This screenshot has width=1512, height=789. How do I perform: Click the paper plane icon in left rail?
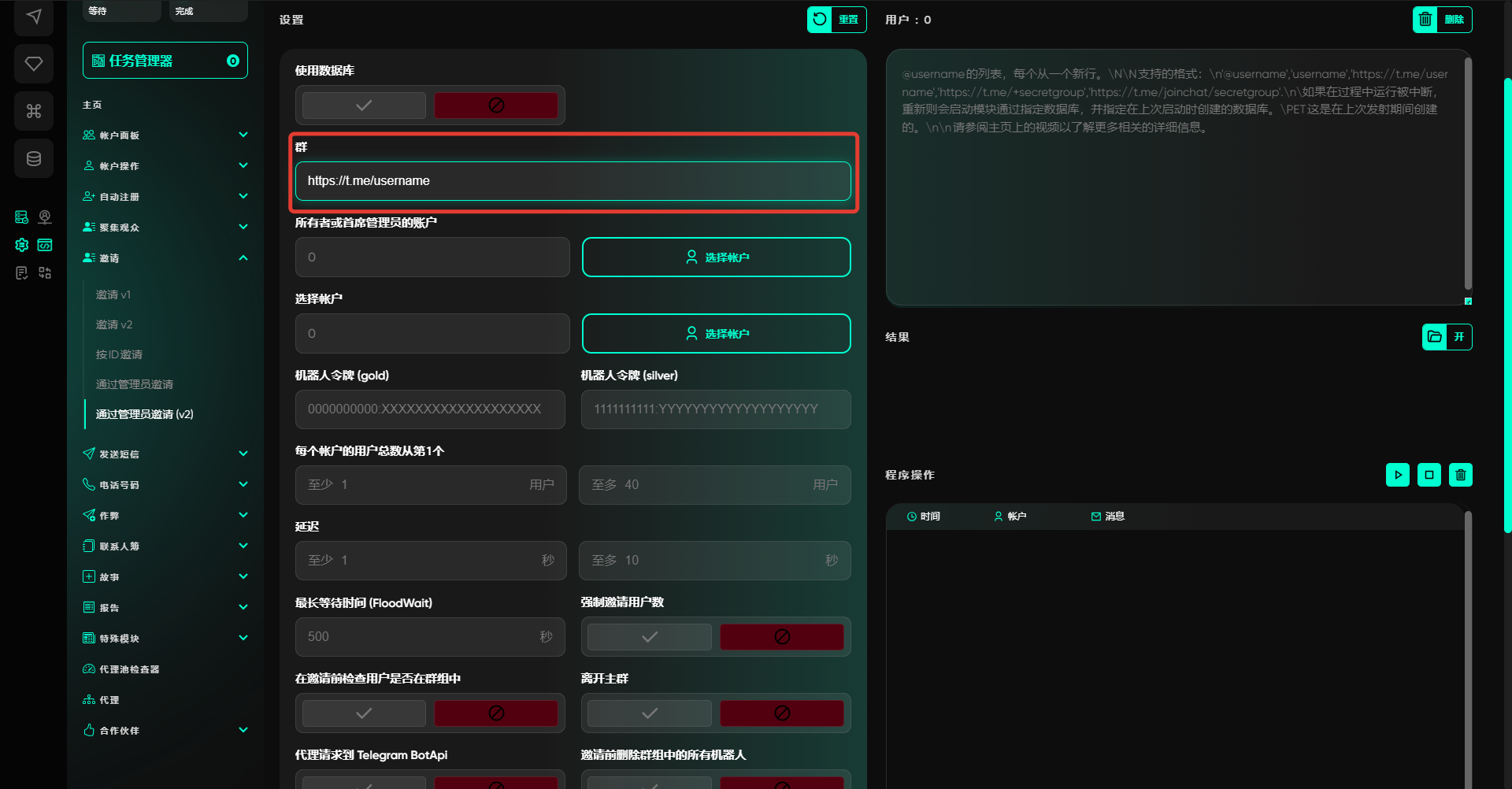tap(33, 17)
